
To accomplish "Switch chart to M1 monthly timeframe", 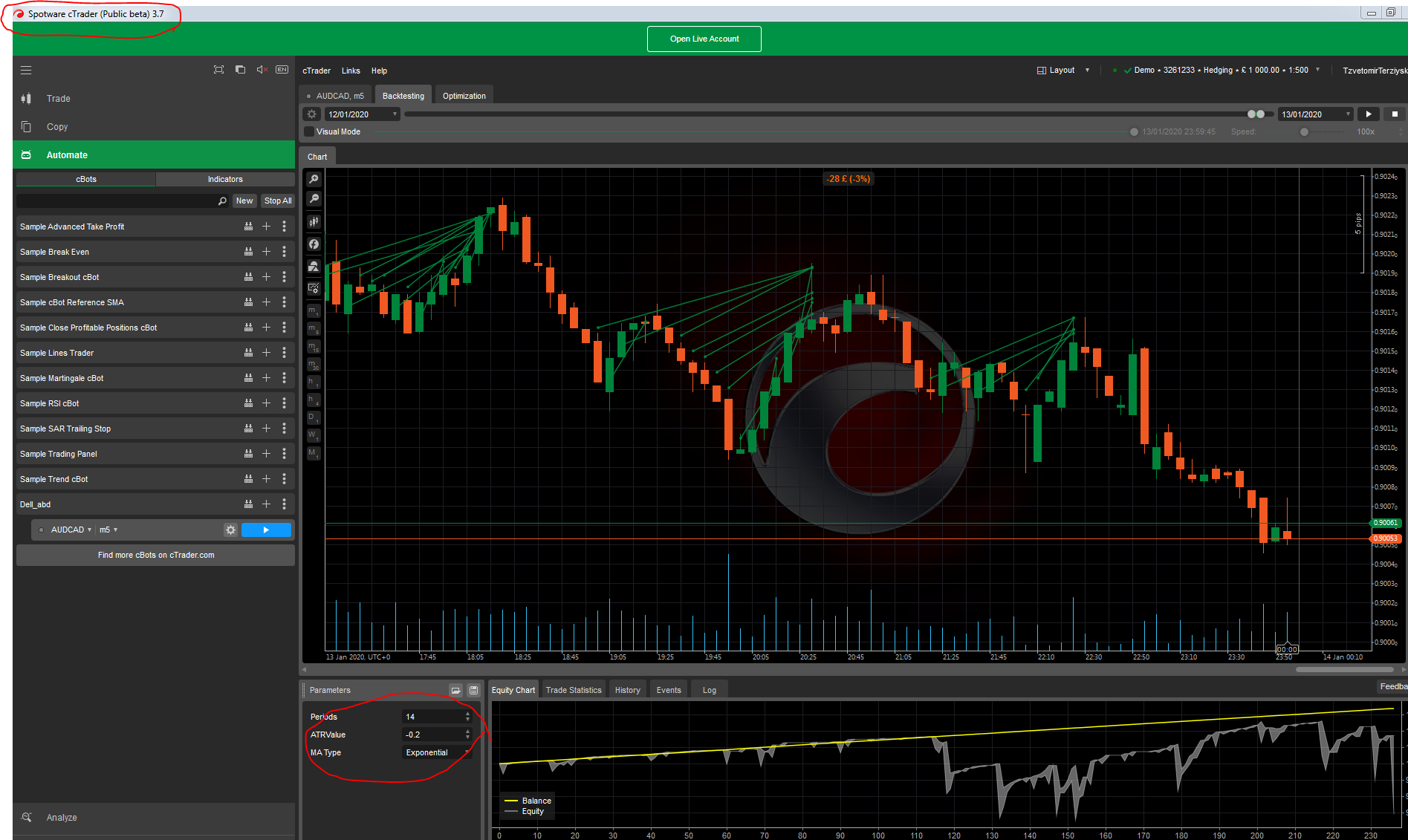I will pos(314,453).
